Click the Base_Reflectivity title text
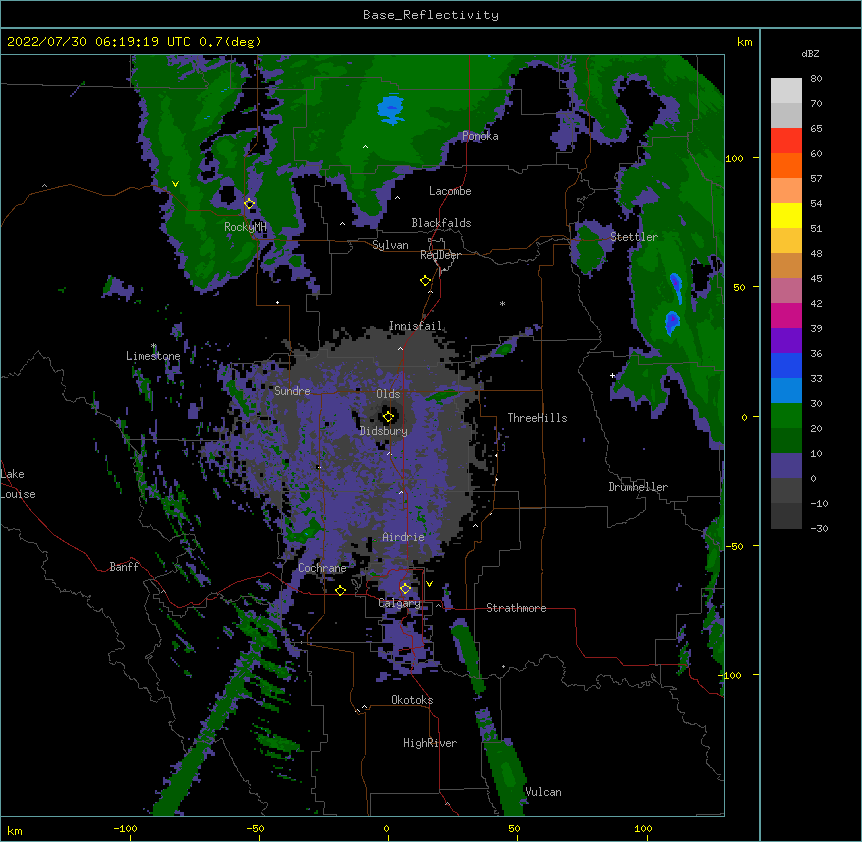This screenshot has width=862, height=842. click(431, 15)
